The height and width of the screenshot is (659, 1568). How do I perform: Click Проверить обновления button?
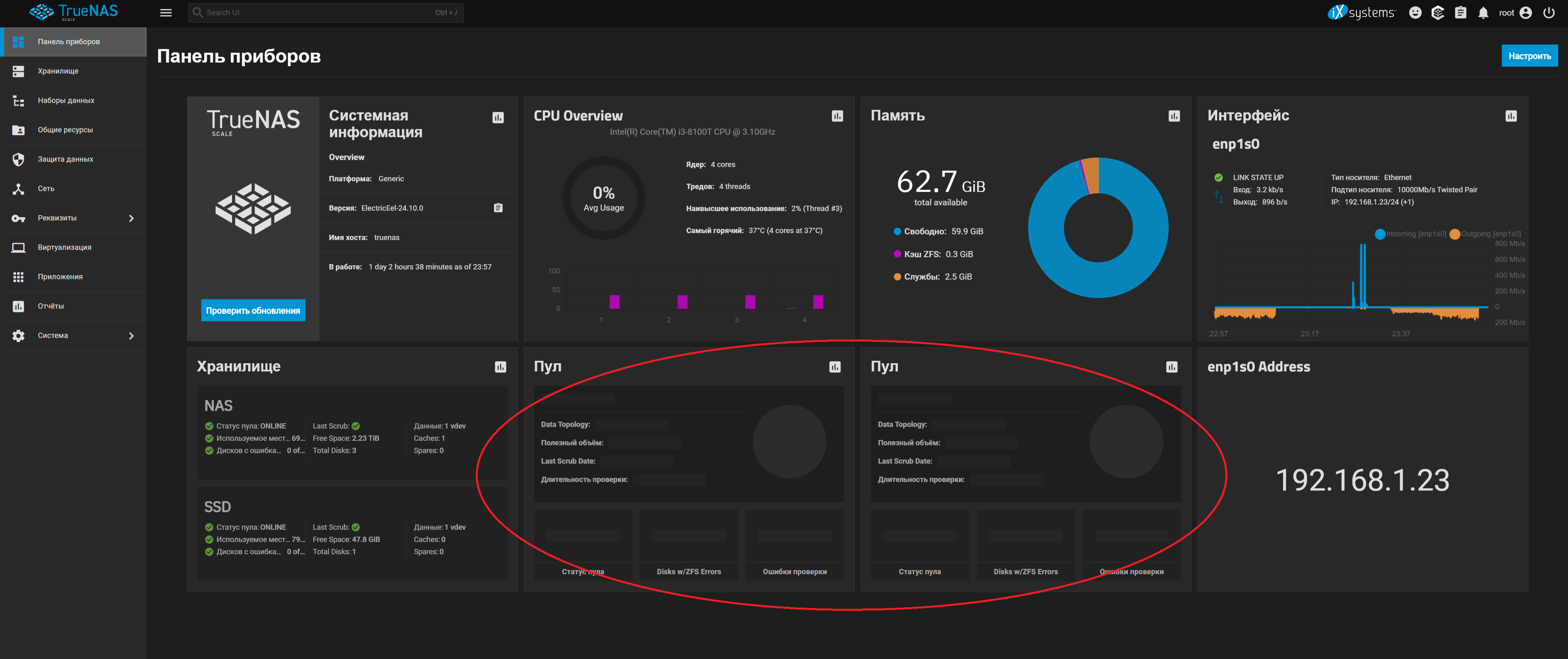pyautogui.click(x=253, y=311)
